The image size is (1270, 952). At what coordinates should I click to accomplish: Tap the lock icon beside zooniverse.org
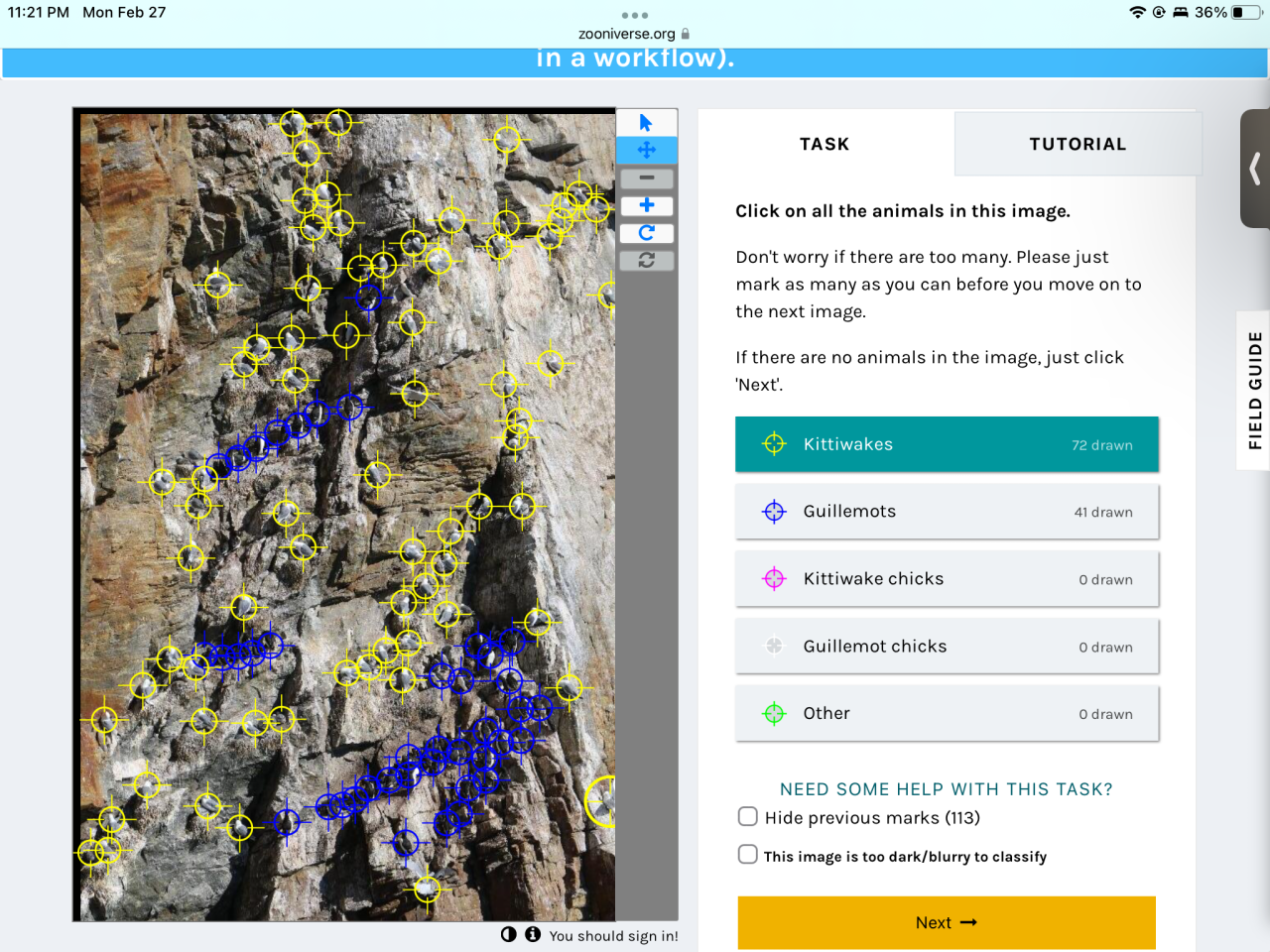[x=685, y=34]
